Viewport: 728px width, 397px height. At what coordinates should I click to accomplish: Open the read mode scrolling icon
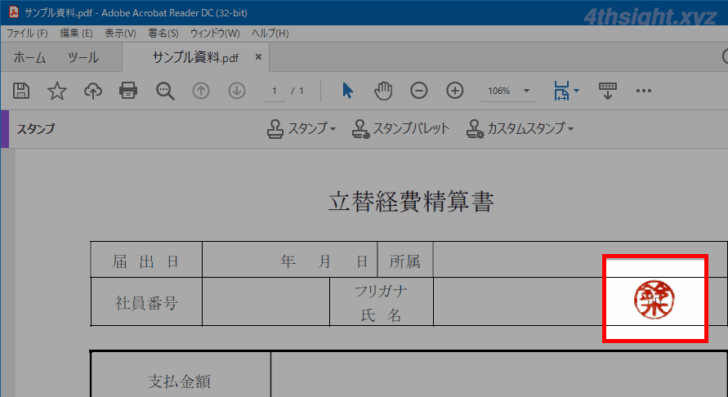click(x=607, y=91)
